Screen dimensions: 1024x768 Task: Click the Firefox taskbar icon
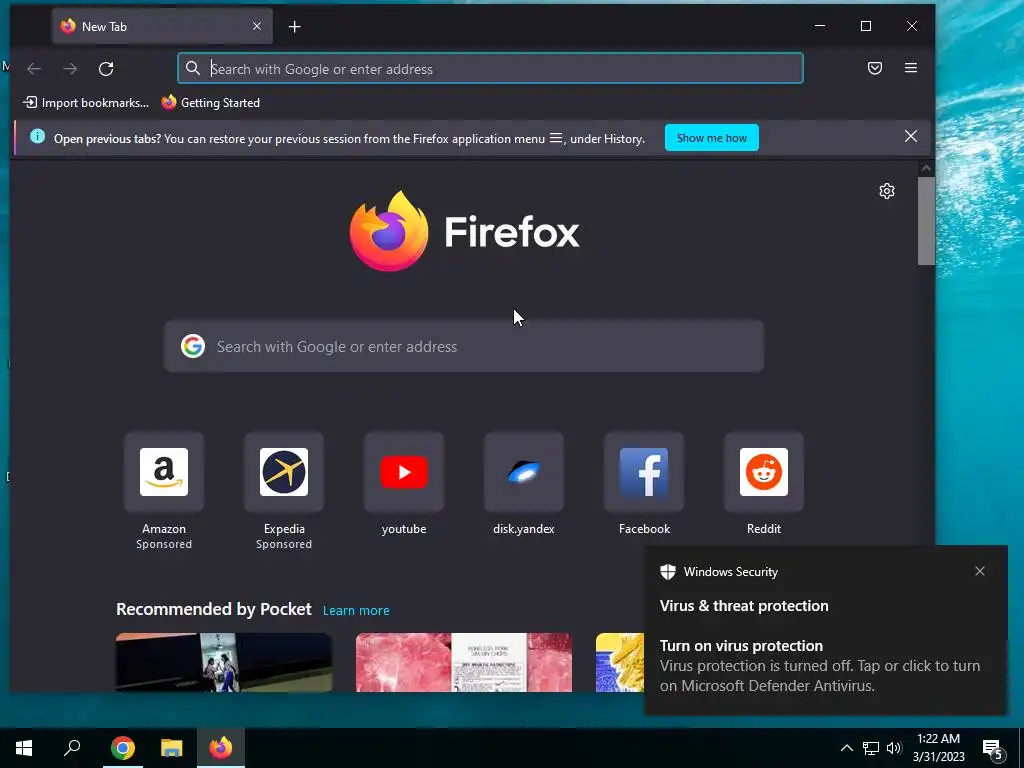221,748
